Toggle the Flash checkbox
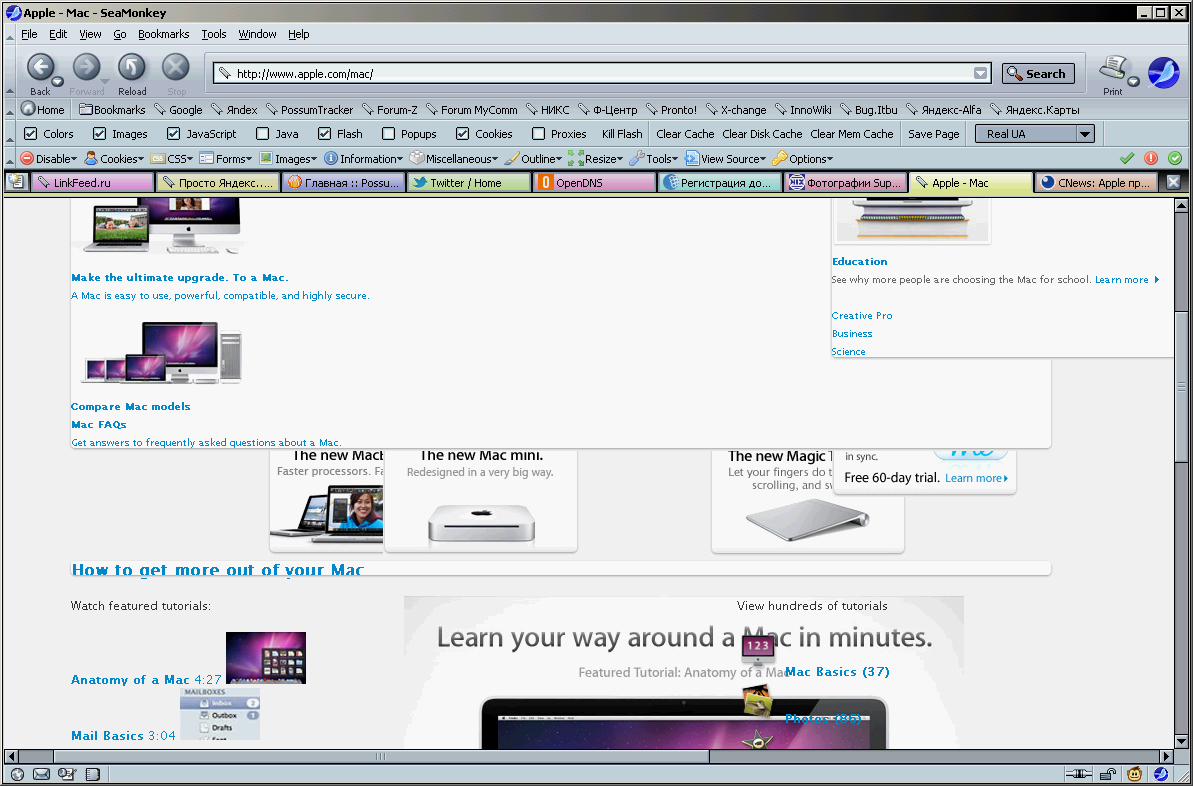 point(324,134)
